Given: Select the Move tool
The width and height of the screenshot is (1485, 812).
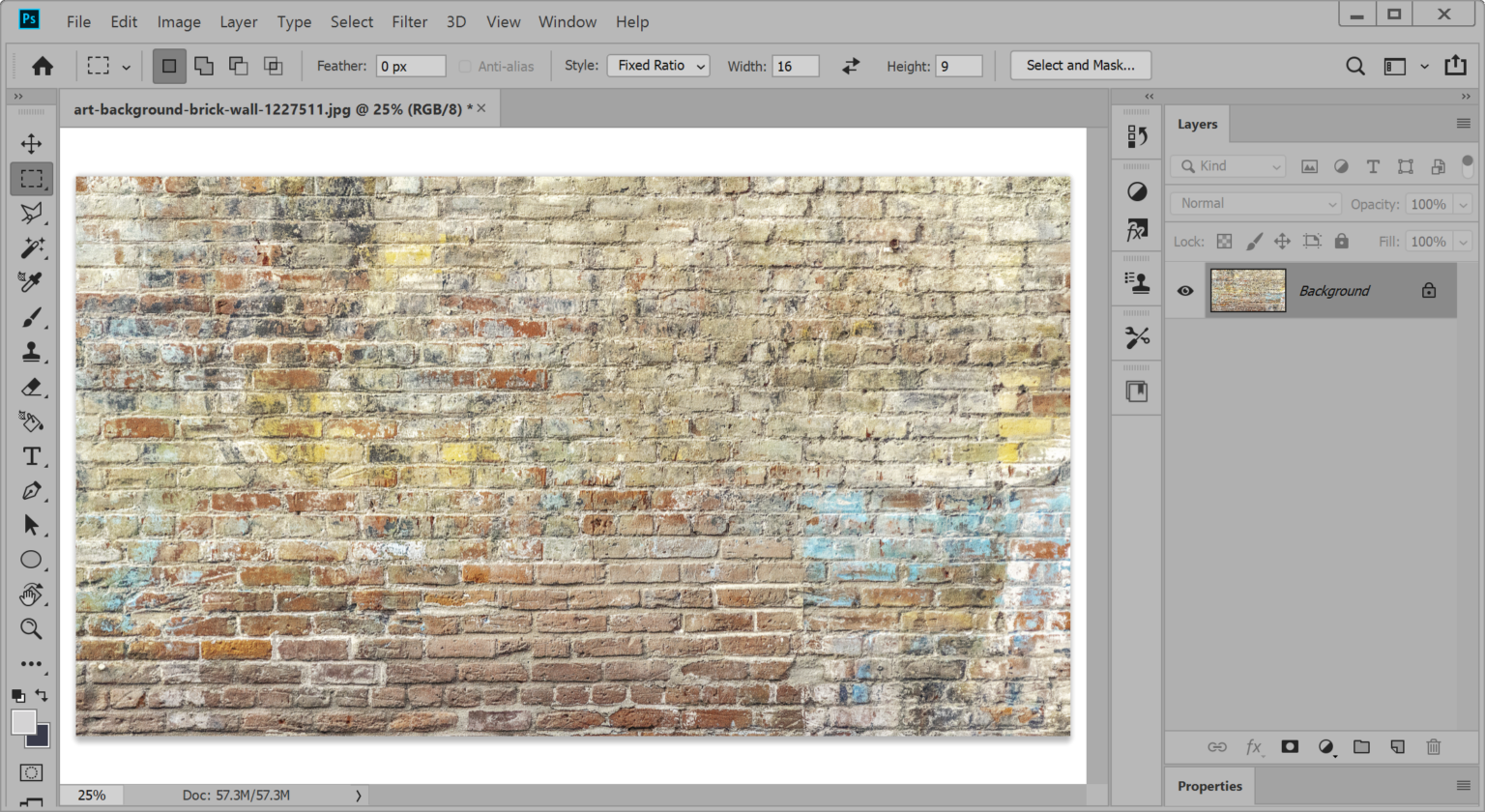Looking at the screenshot, I should tap(31, 143).
